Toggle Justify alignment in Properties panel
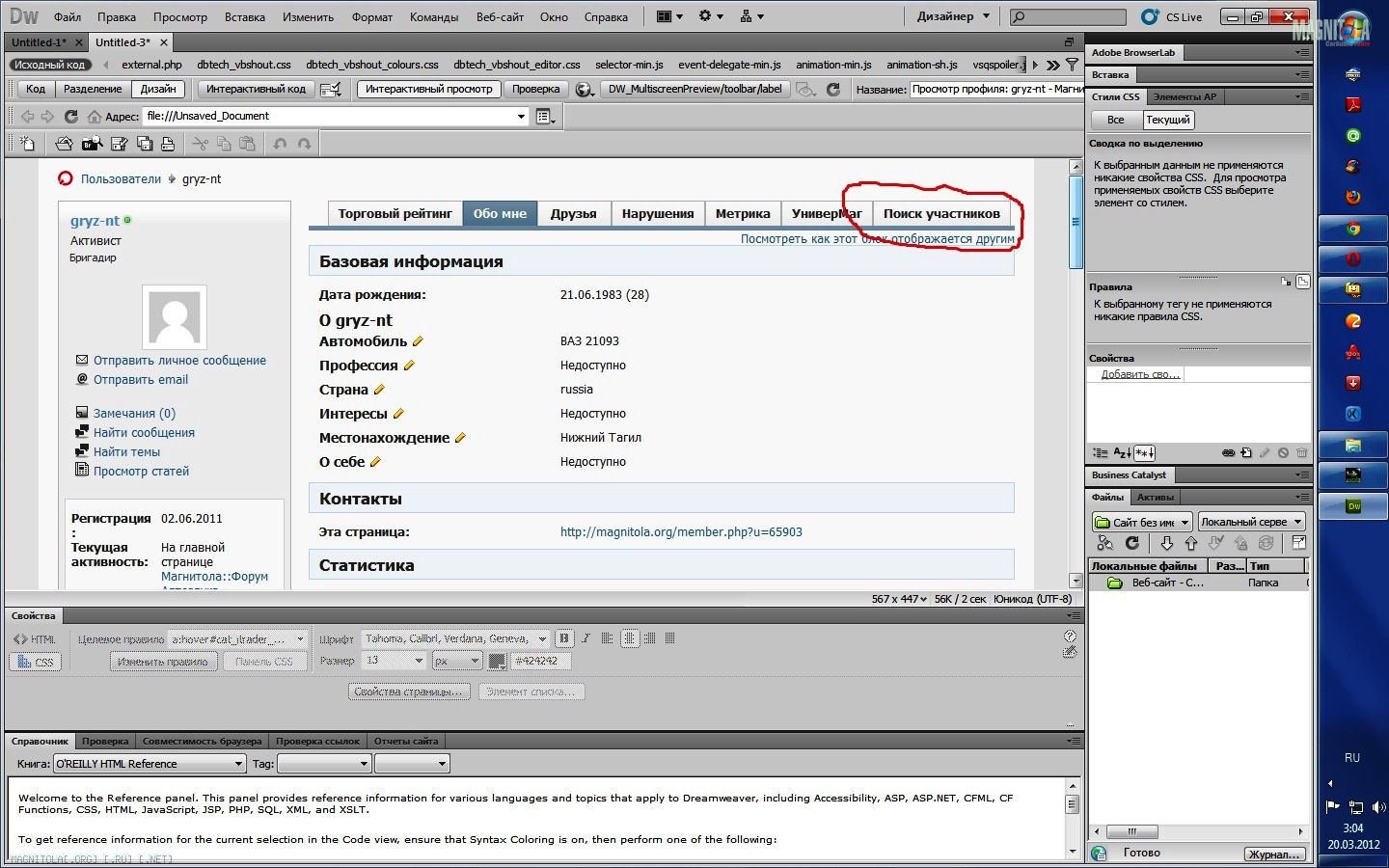Screen dimensions: 1389x868 (670, 638)
